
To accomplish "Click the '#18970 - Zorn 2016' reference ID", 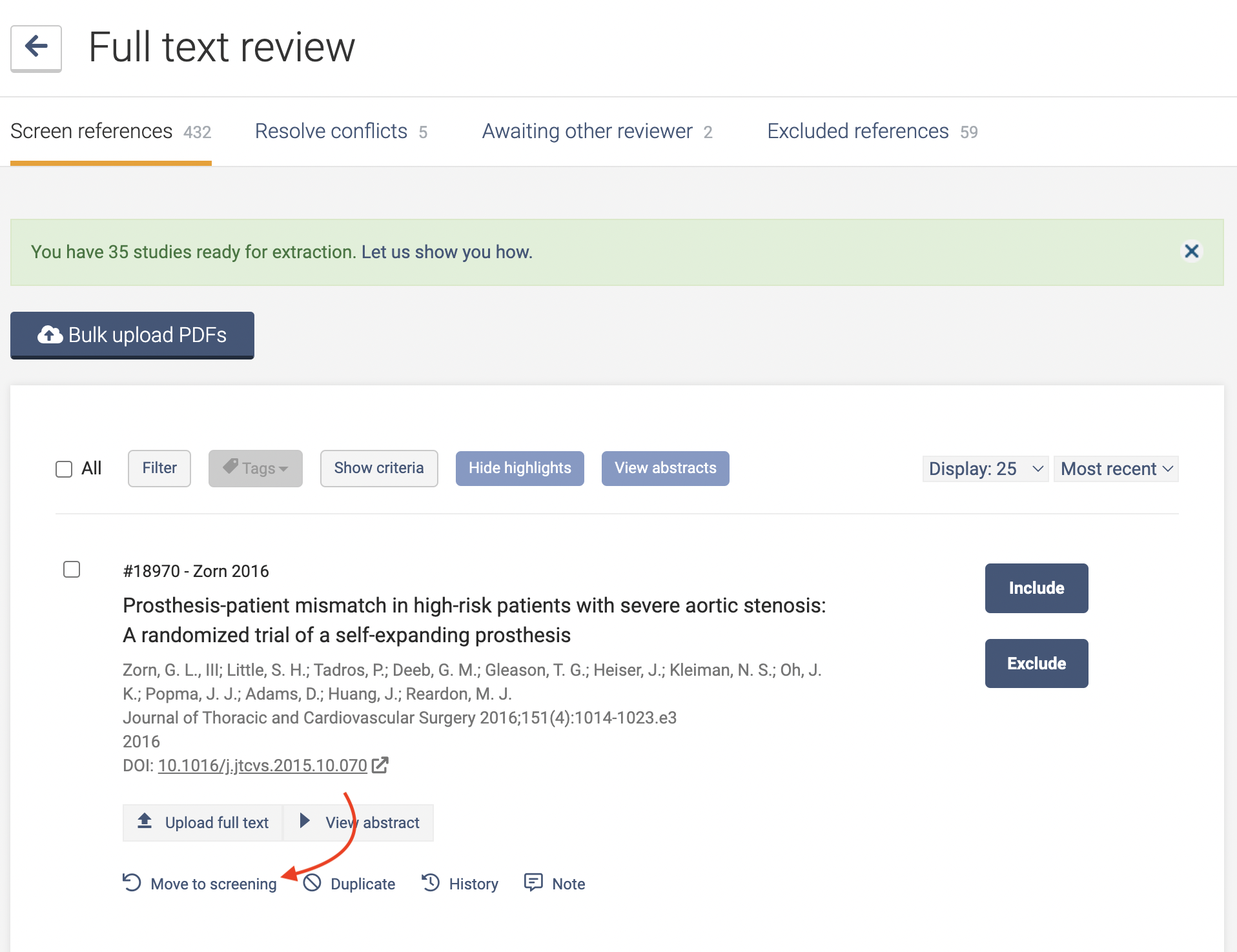I will (196, 571).
